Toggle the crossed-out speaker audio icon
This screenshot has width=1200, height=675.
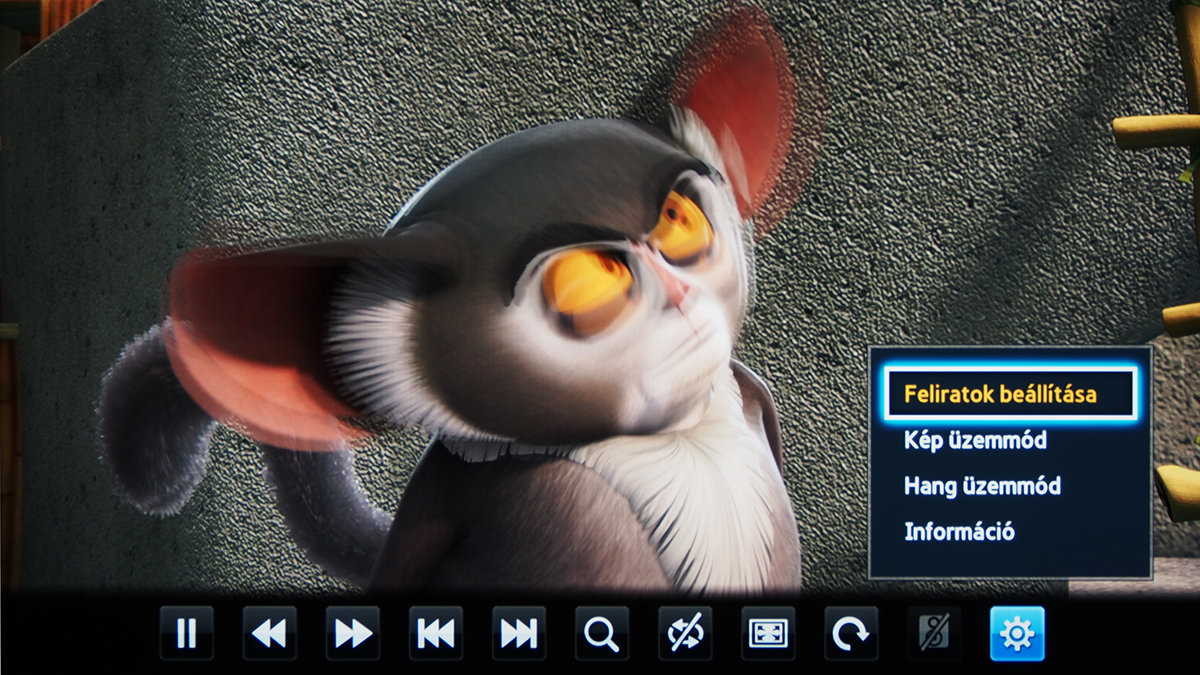tap(934, 633)
